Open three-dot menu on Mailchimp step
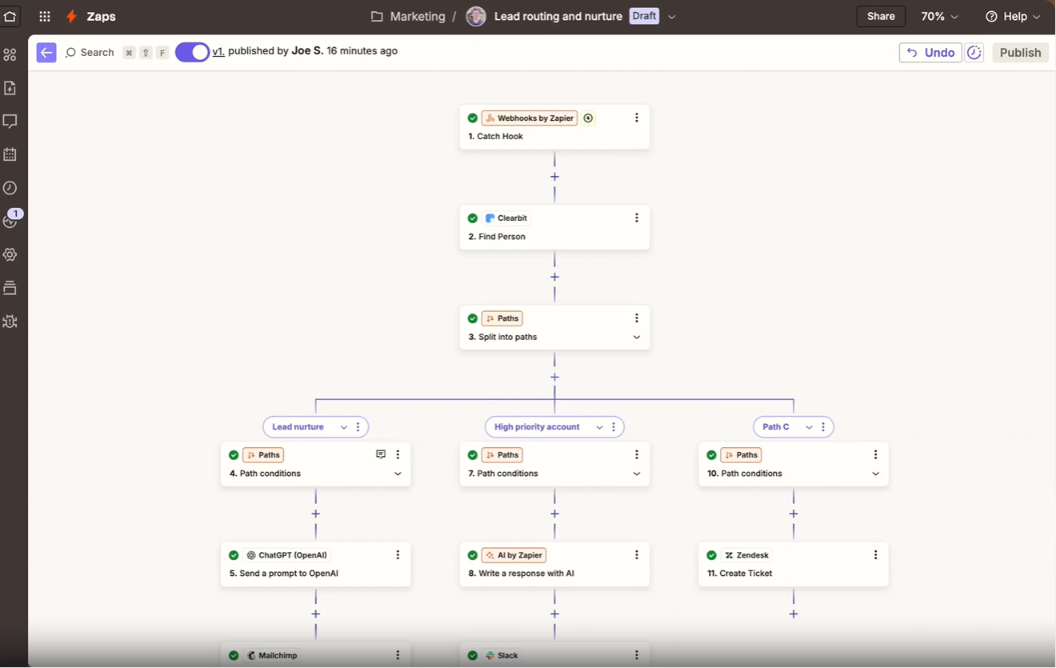The height and width of the screenshot is (668, 1056). [398, 655]
